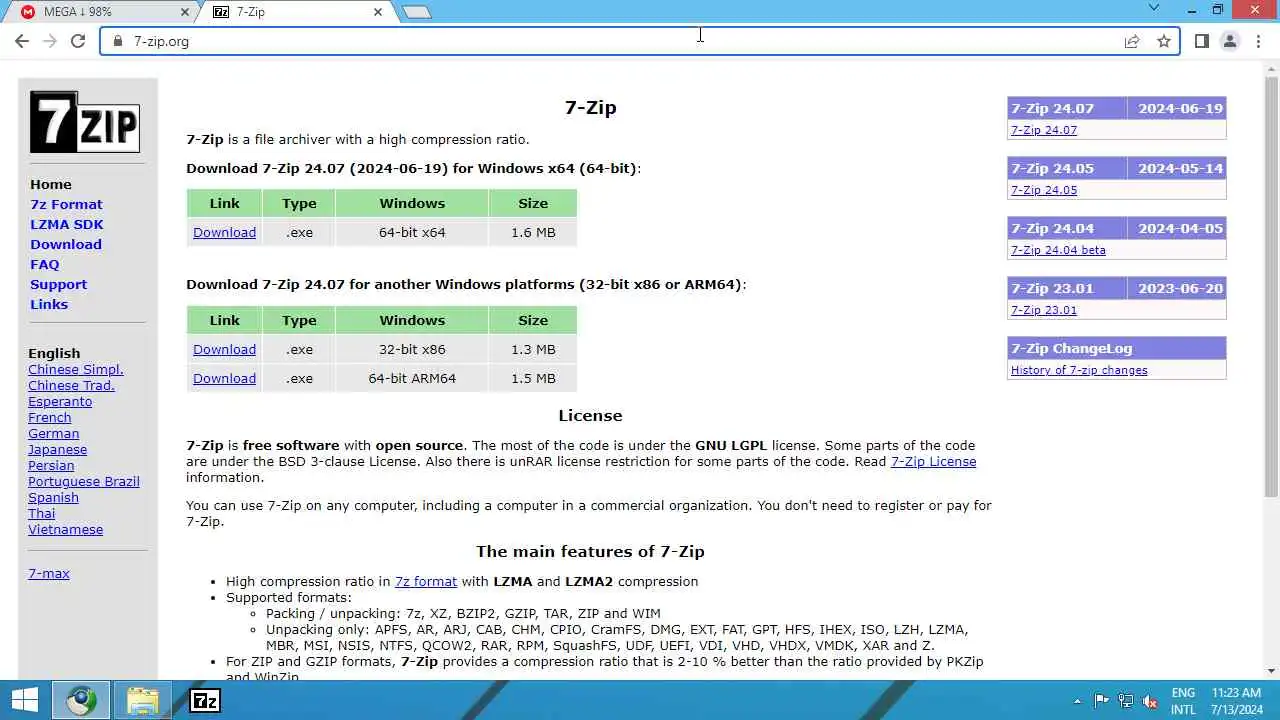Click the browser back arrow
This screenshot has width=1280, height=720.
[22, 41]
